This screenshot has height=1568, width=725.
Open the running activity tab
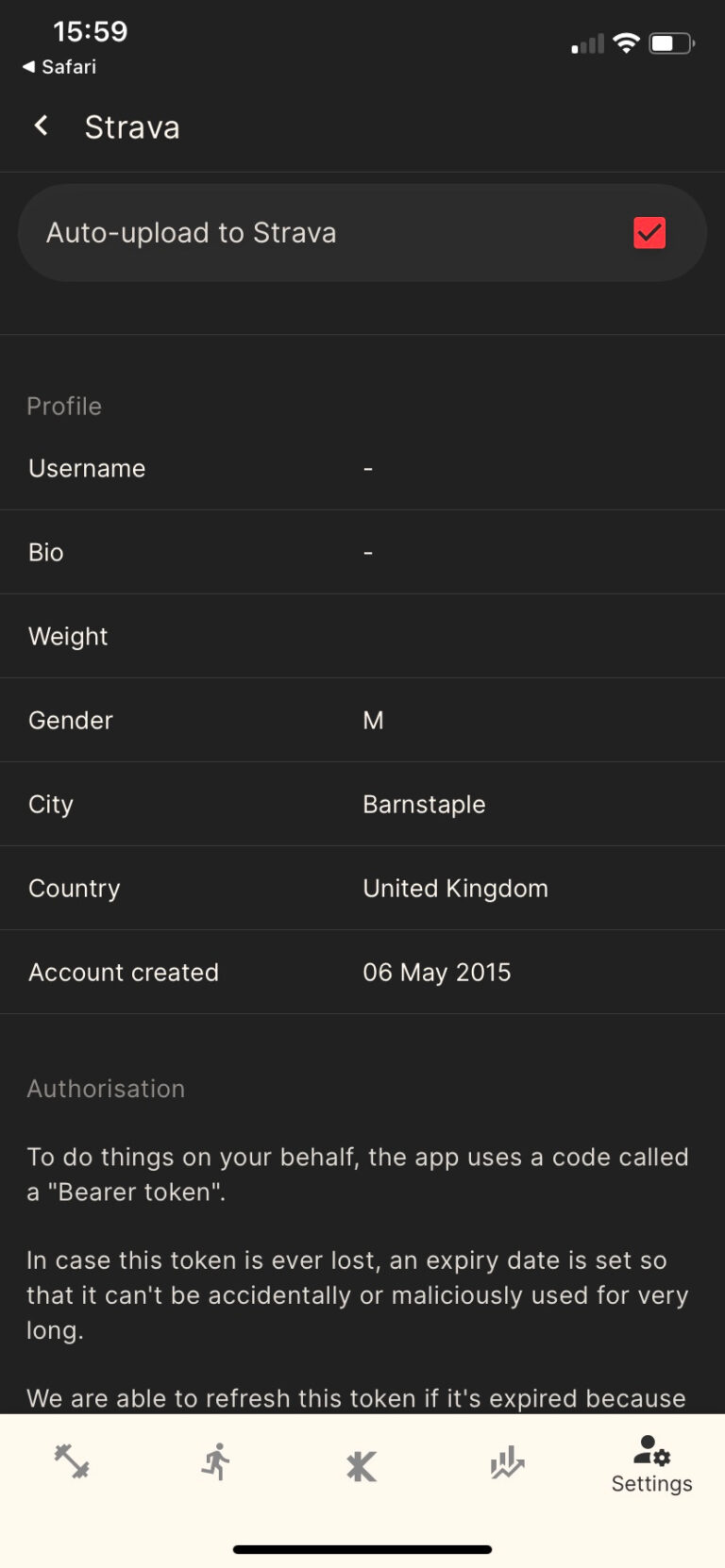coord(216,1461)
